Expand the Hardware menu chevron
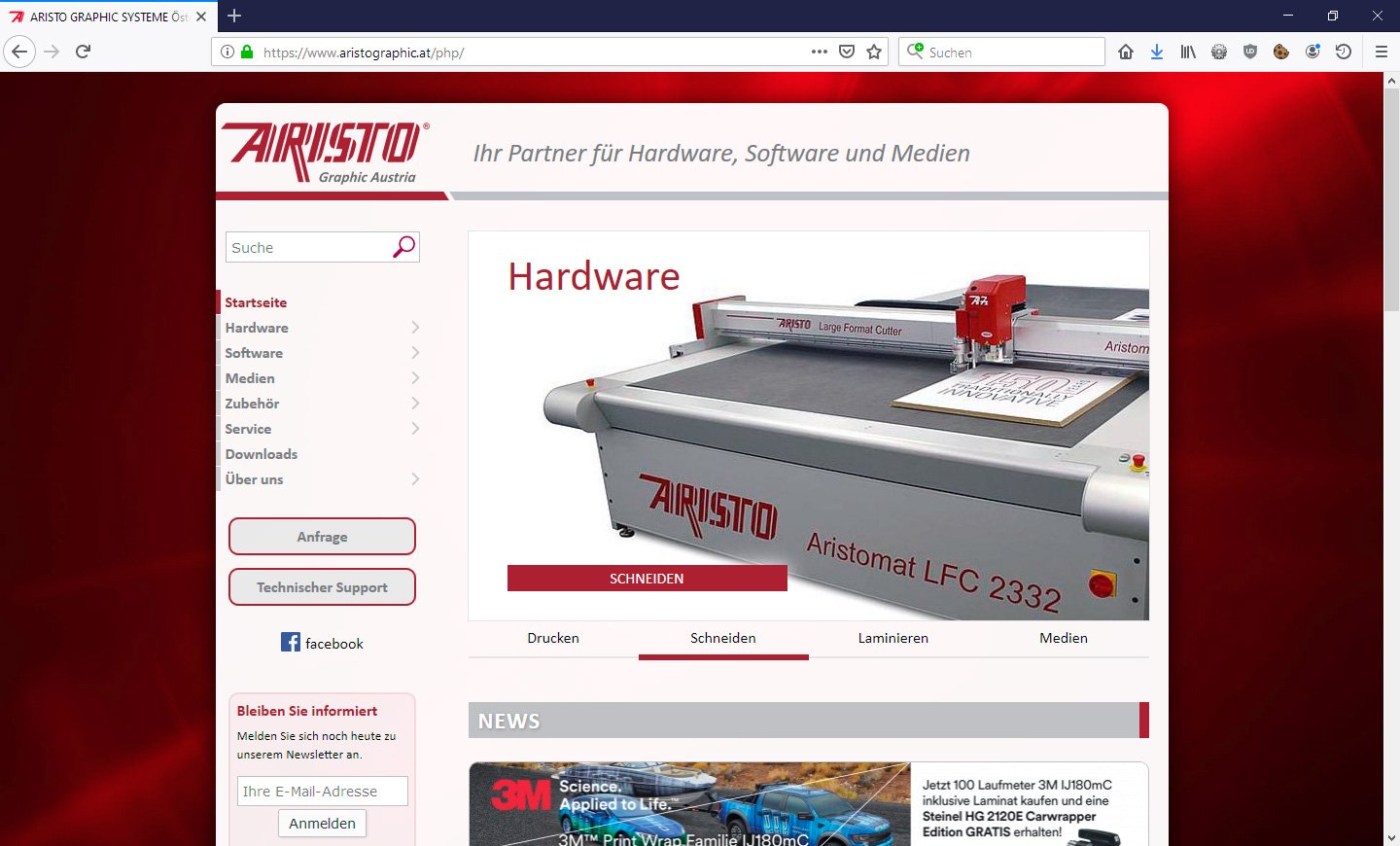Screen dimensions: 1400x846 pos(415,328)
